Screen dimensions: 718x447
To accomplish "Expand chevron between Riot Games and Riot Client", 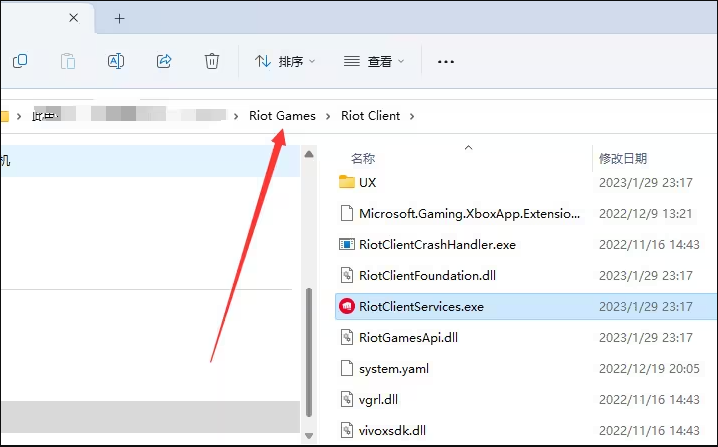I will pyautogui.click(x=328, y=116).
